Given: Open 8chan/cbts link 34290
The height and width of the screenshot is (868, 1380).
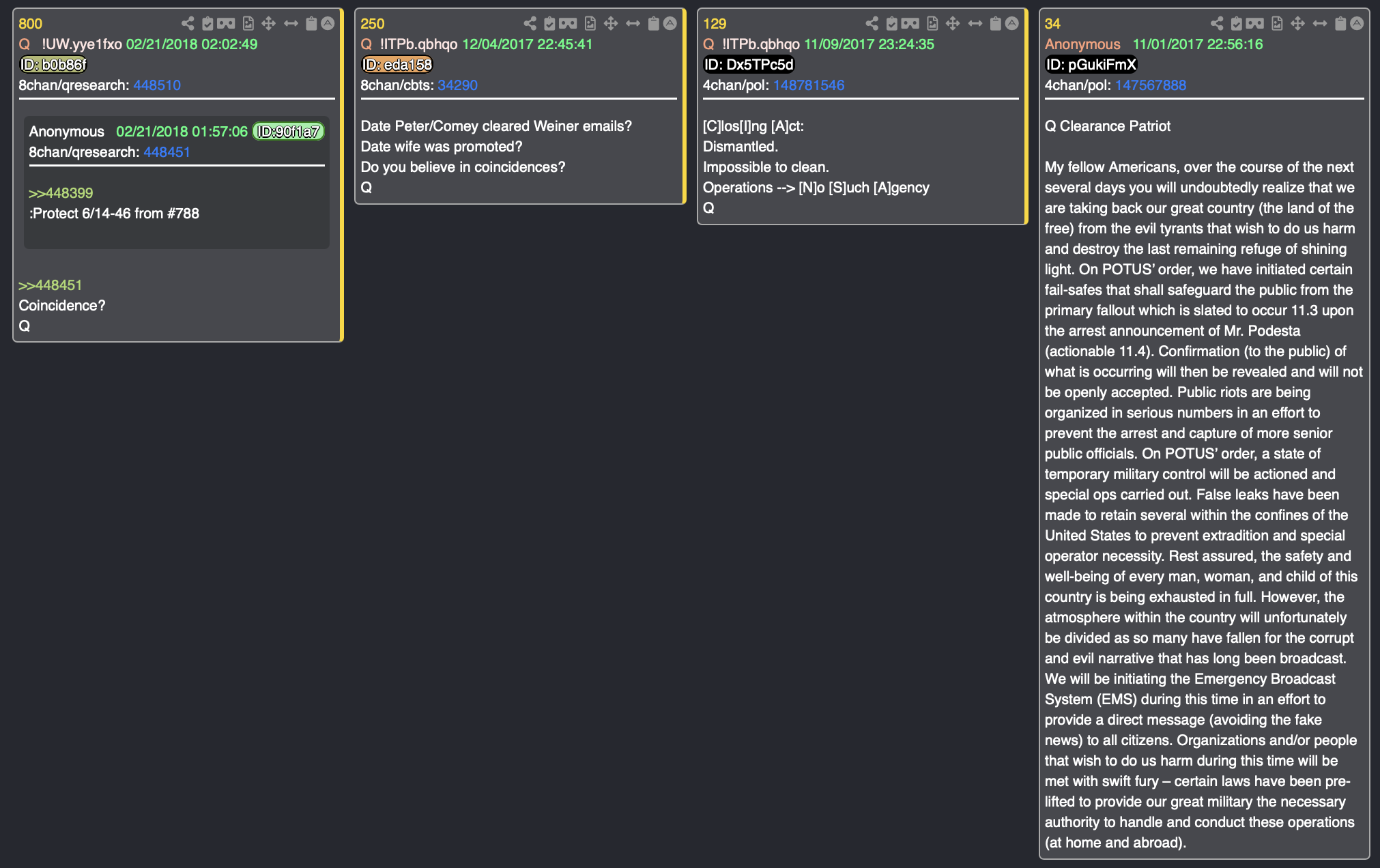Looking at the screenshot, I should [457, 85].
